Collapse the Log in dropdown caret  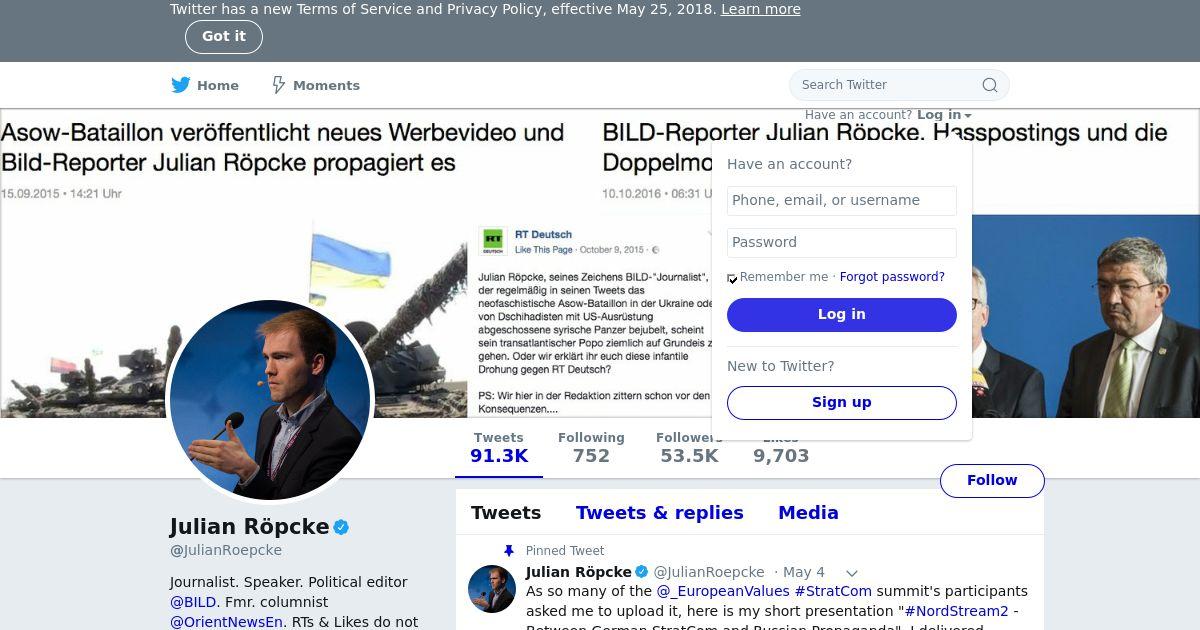click(x=968, y=116)
